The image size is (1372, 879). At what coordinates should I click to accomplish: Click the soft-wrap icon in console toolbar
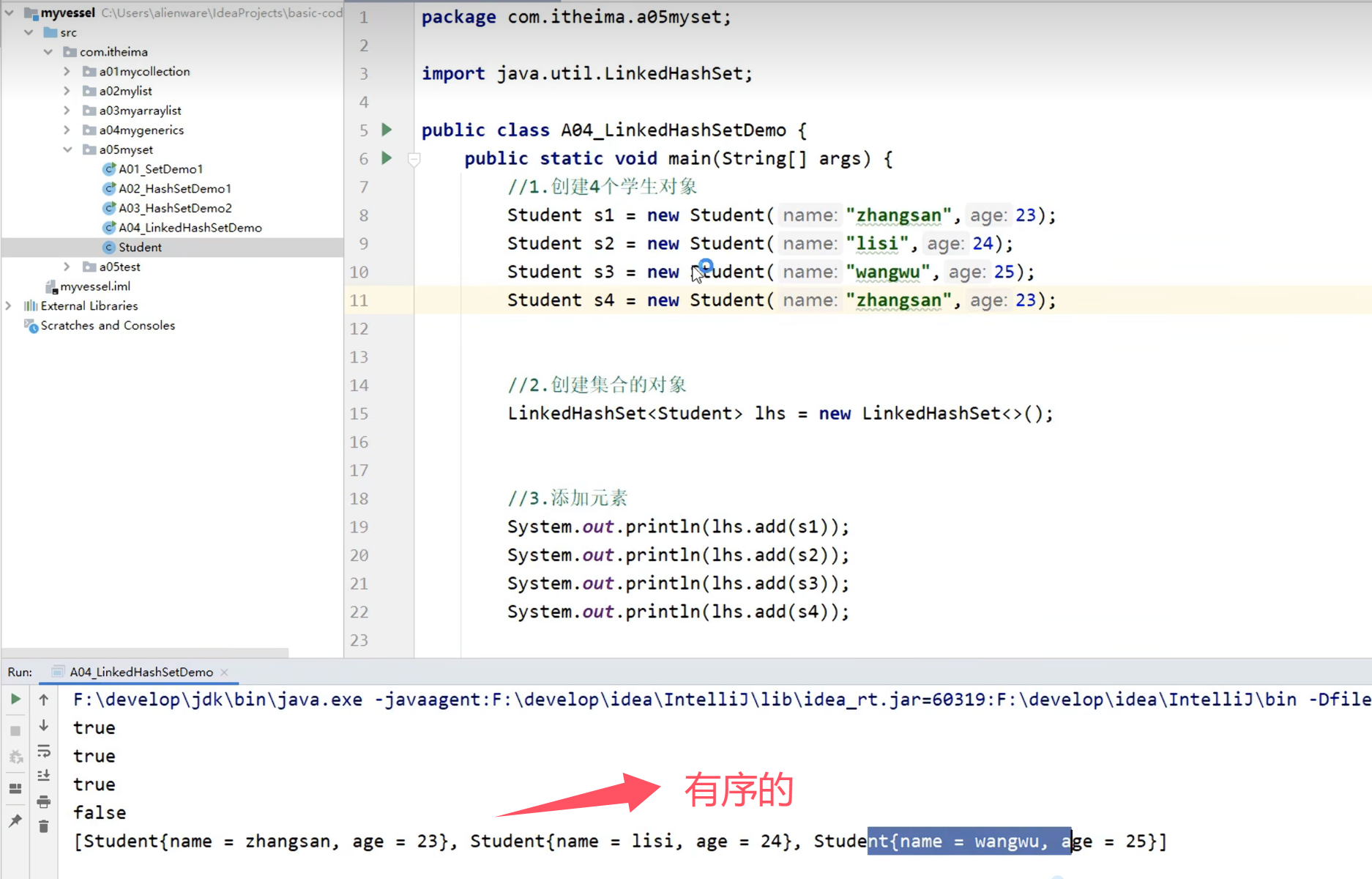point(44,751)
